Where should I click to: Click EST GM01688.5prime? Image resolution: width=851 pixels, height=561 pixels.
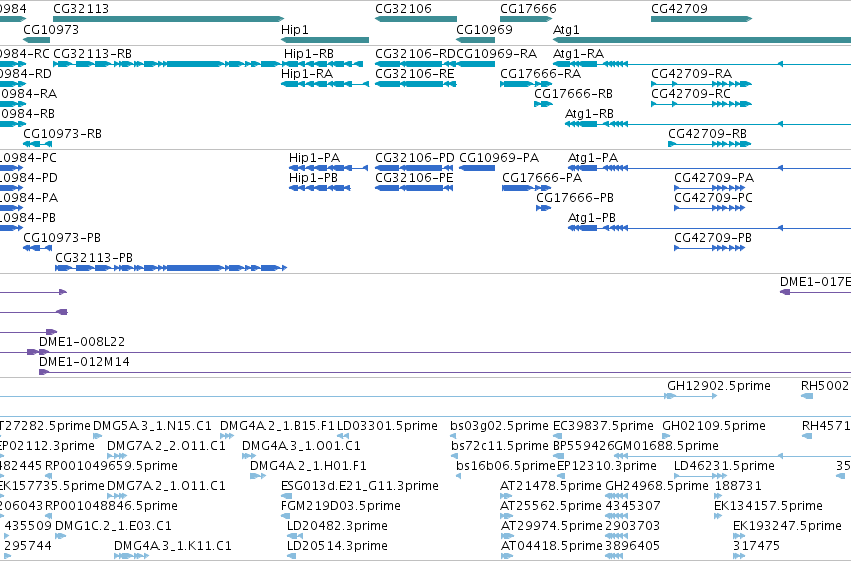coord(666,446)
